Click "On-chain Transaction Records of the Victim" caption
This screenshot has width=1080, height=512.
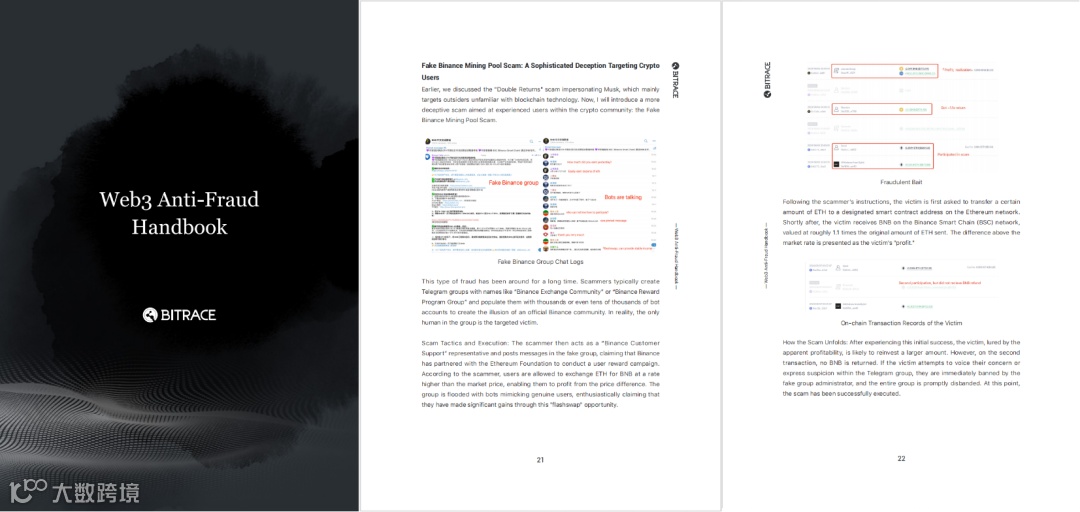(x=901, y=322)
